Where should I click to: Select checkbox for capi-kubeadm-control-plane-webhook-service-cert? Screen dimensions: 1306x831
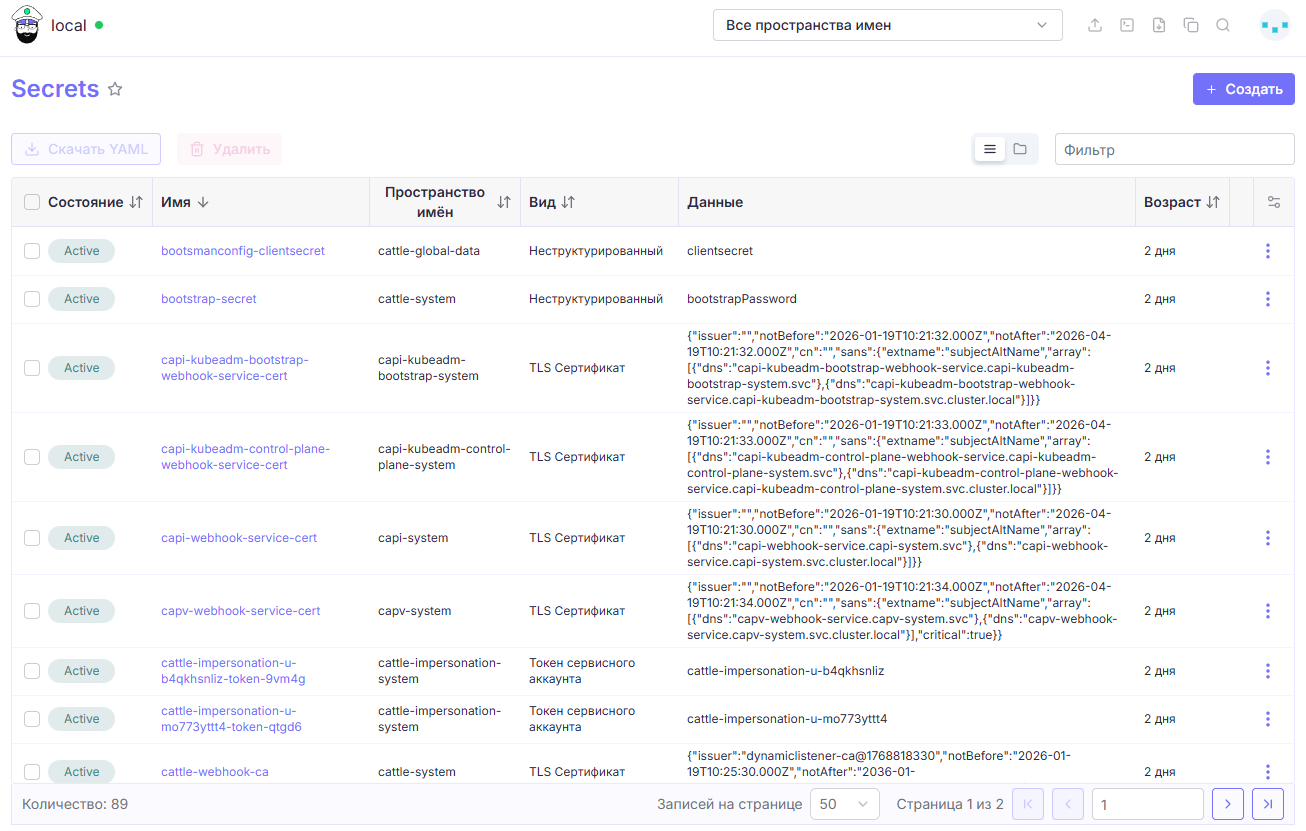(32, 457)
